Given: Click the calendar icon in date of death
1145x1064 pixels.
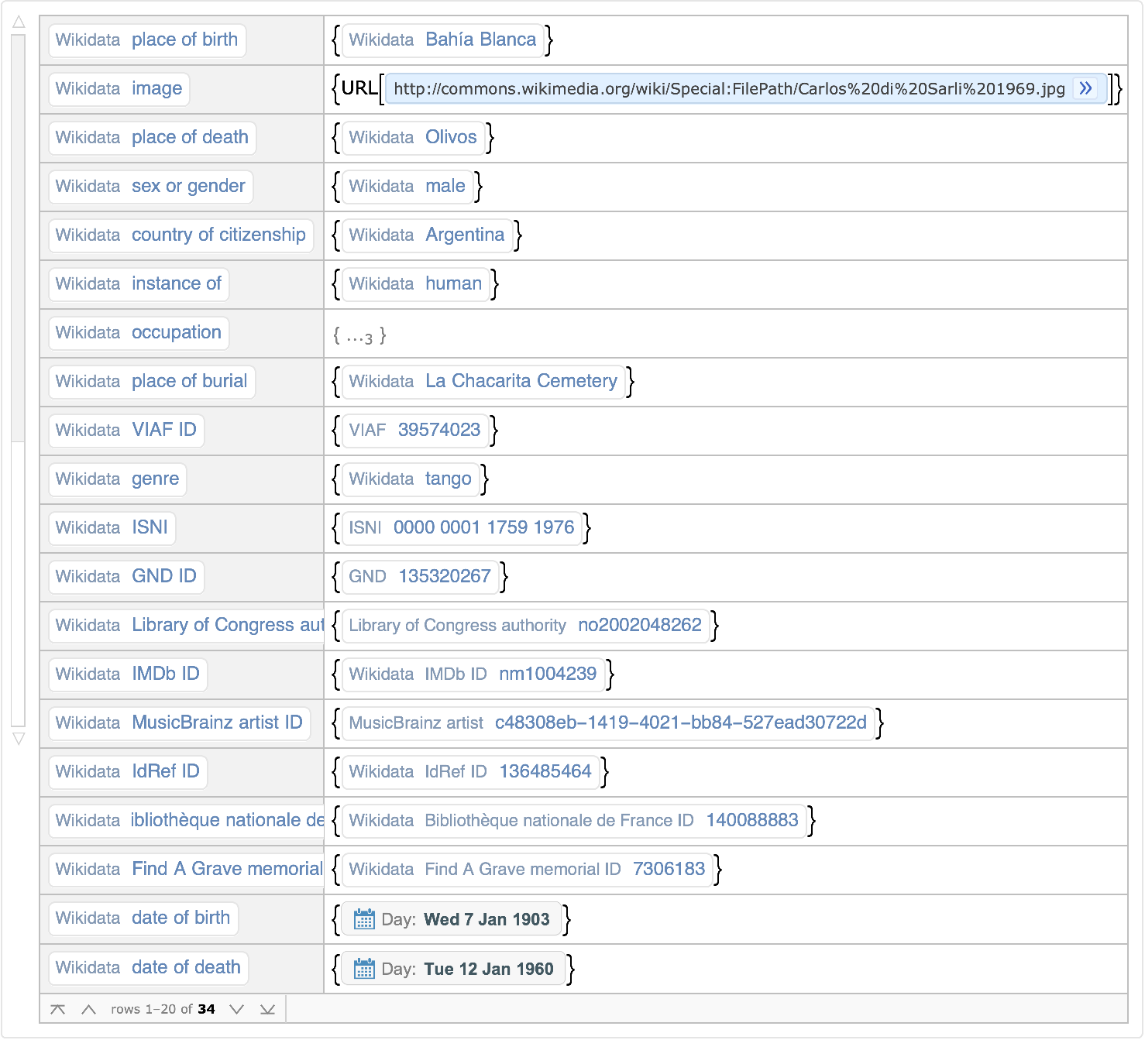Looking at the screenshot, I should click(x=363, y=969).
